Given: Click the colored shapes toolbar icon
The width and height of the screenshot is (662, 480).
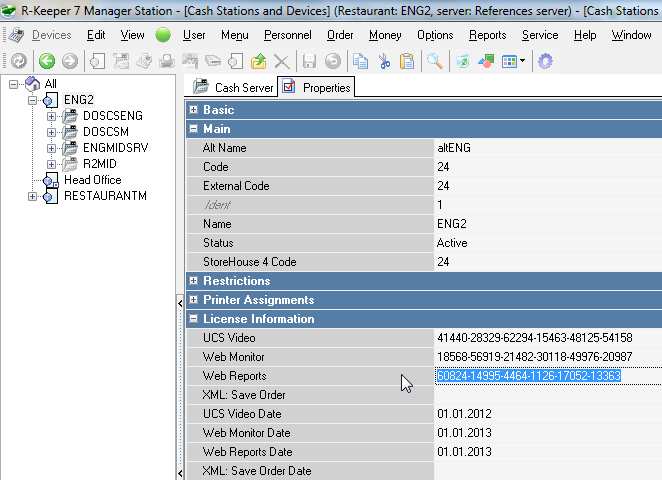Looking at the screenshot, I should 486,61.
